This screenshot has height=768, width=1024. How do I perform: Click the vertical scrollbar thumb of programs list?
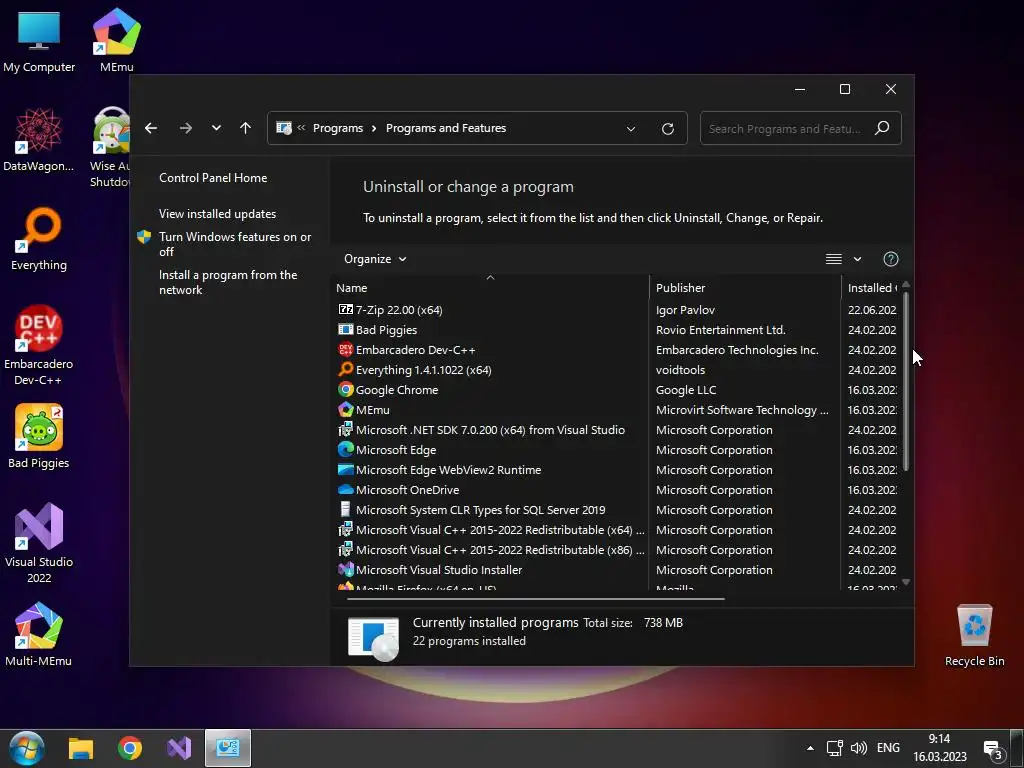click(906, 381)
